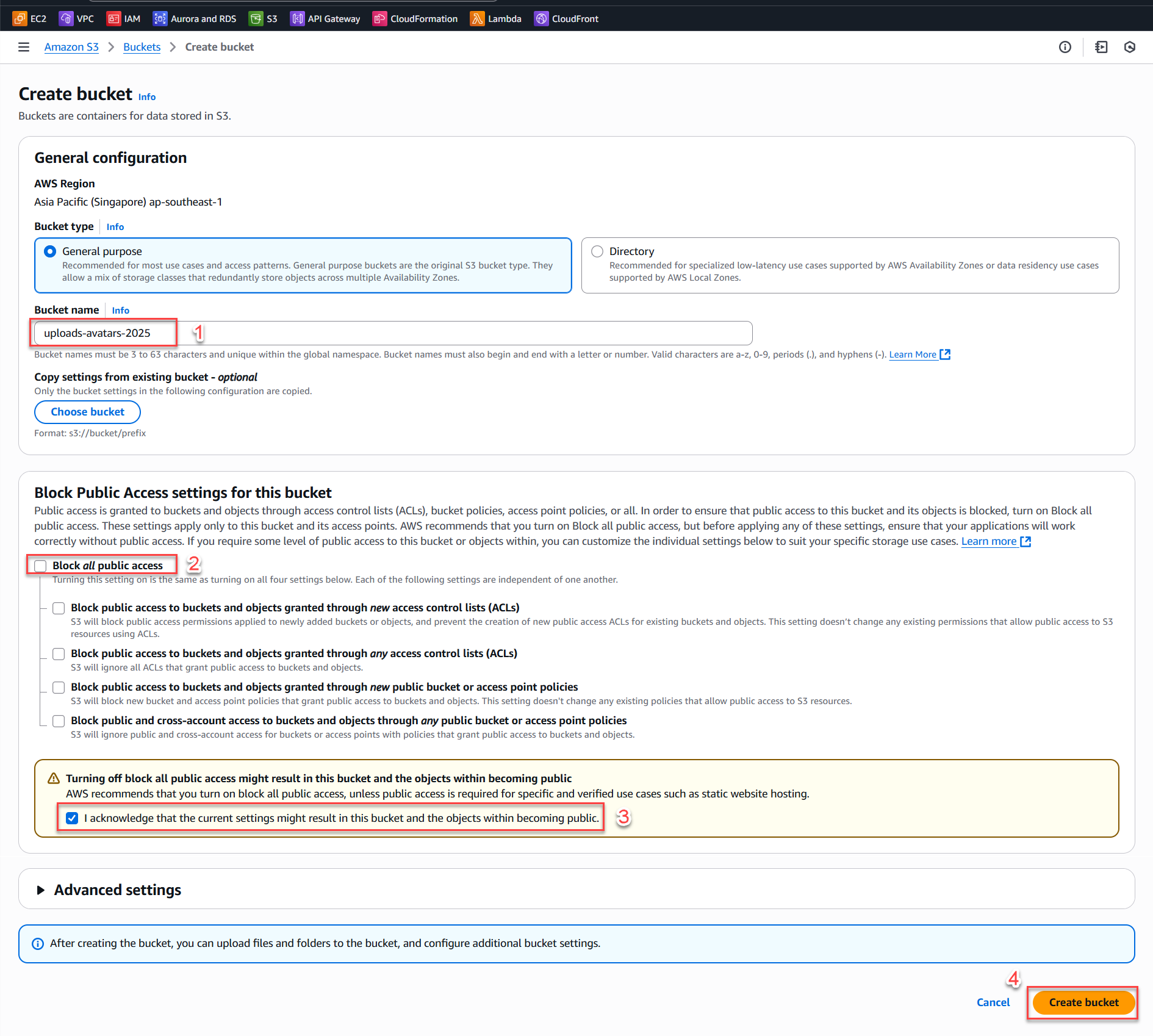This screenshot has height=1036, width=1153.
Task: Open Info link beside Bucket name
Action: (121, 310)
